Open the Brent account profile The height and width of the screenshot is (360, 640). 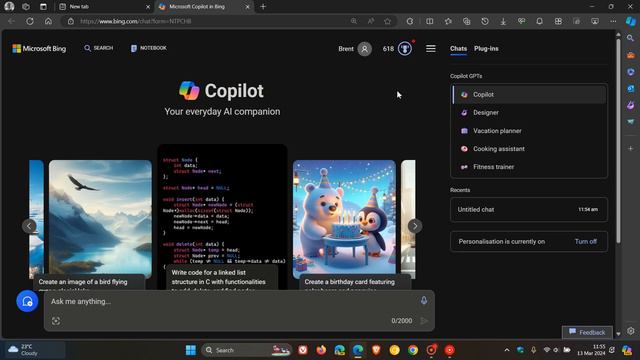[355, 49]
